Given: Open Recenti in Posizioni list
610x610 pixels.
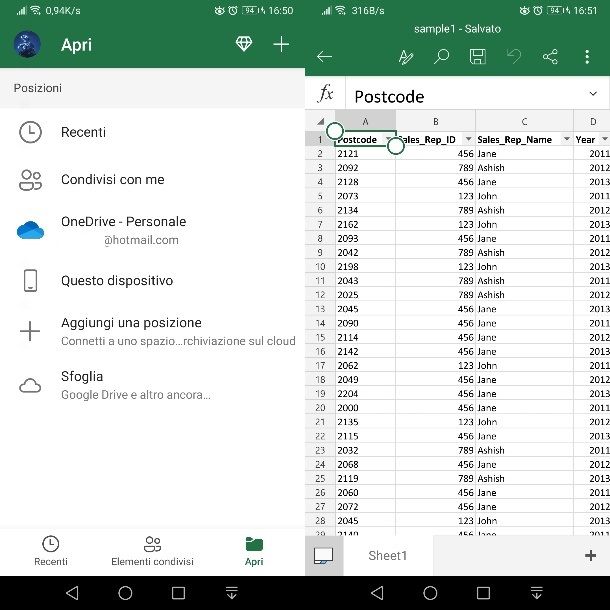Looking at the screenshot, I should click(x=152, y=132).
